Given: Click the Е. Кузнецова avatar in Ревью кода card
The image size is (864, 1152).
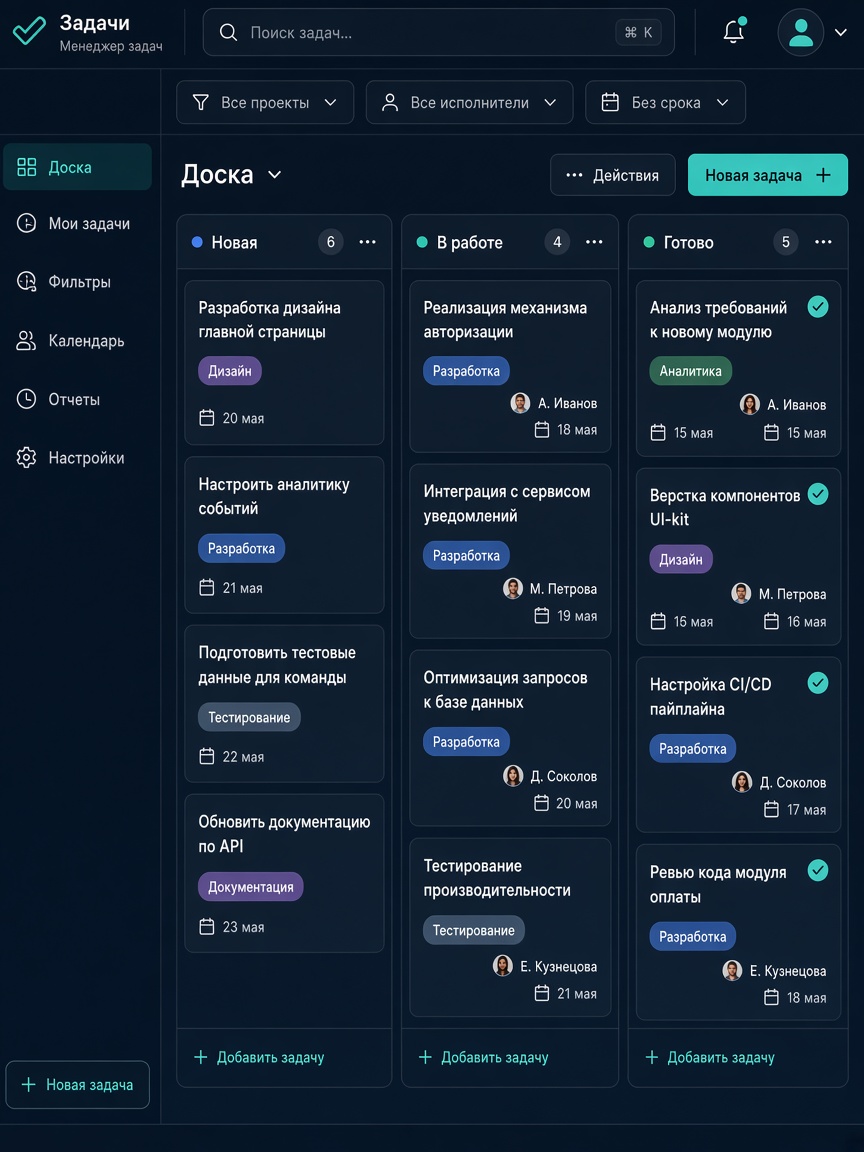Looking at the screenshot, I should tap(732, 971).
